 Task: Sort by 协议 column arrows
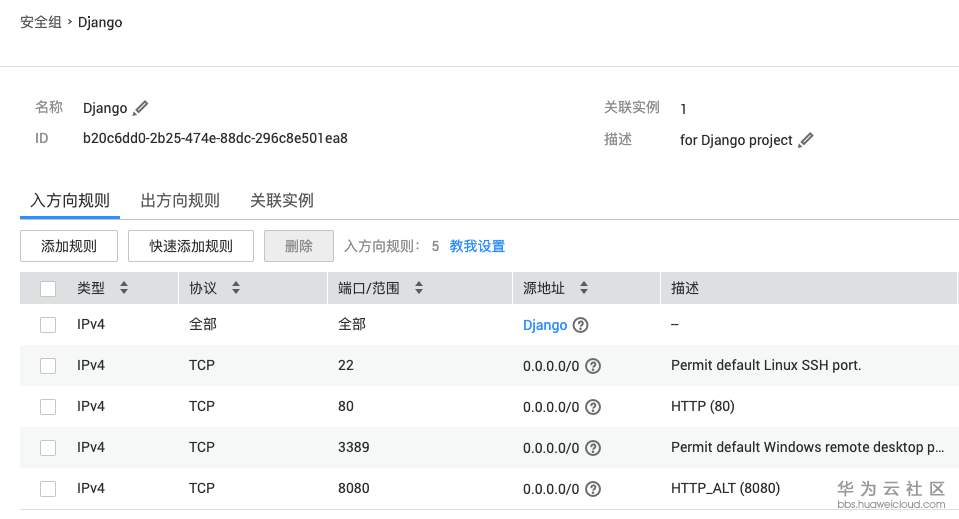pos(236,288)
